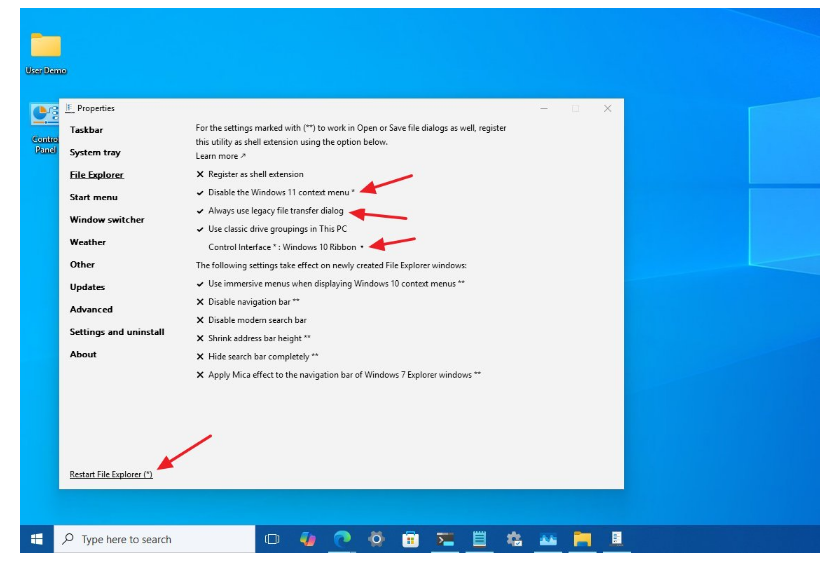Open Task View from the taskbar

(x=271, y=539)
